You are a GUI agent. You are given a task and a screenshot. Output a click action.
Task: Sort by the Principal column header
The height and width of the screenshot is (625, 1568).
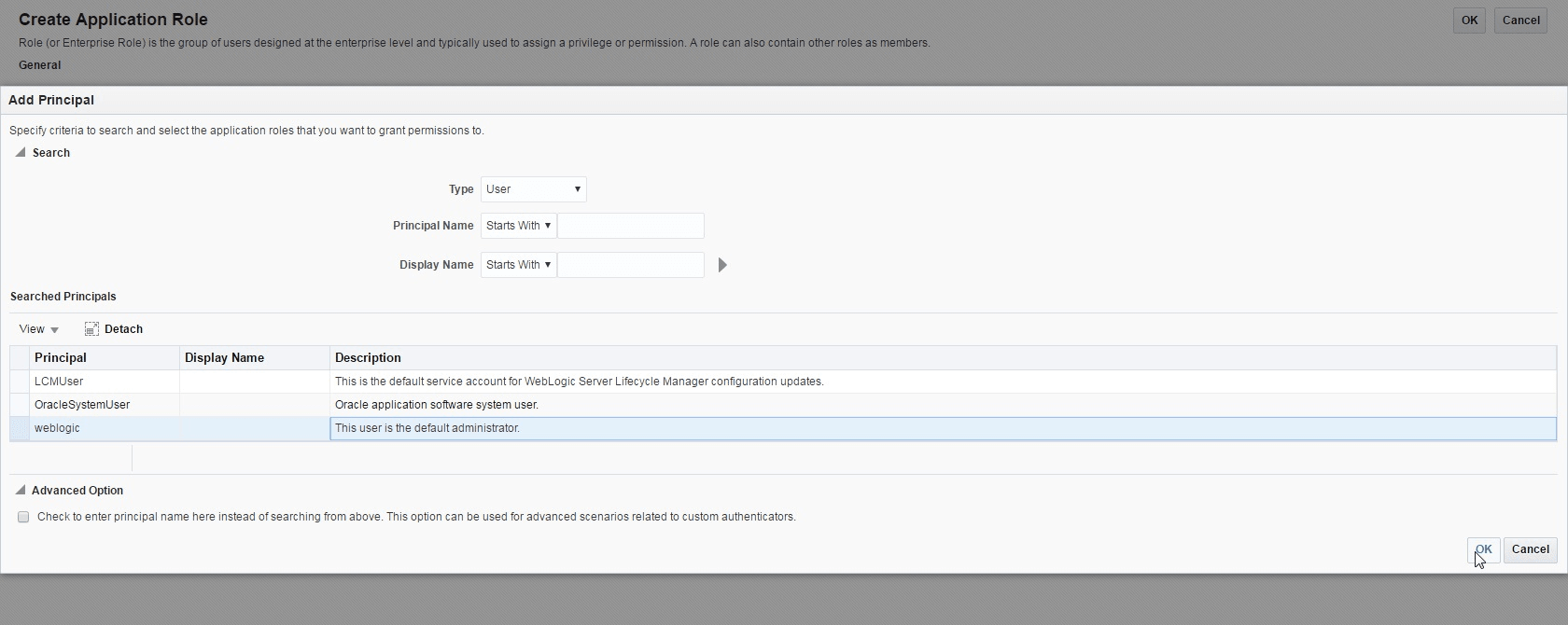click(x=61, y=358)
